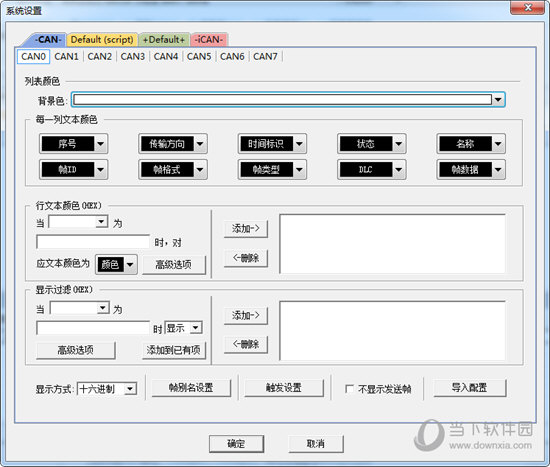The width and height of the screenshot is (550, 467).
Task: Click the 传输方向 color swatch
Action: [167, 144]
